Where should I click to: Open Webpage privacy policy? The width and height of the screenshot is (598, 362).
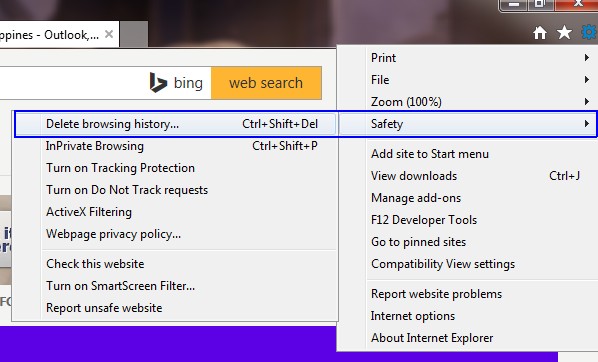click(x=175, y=234)
